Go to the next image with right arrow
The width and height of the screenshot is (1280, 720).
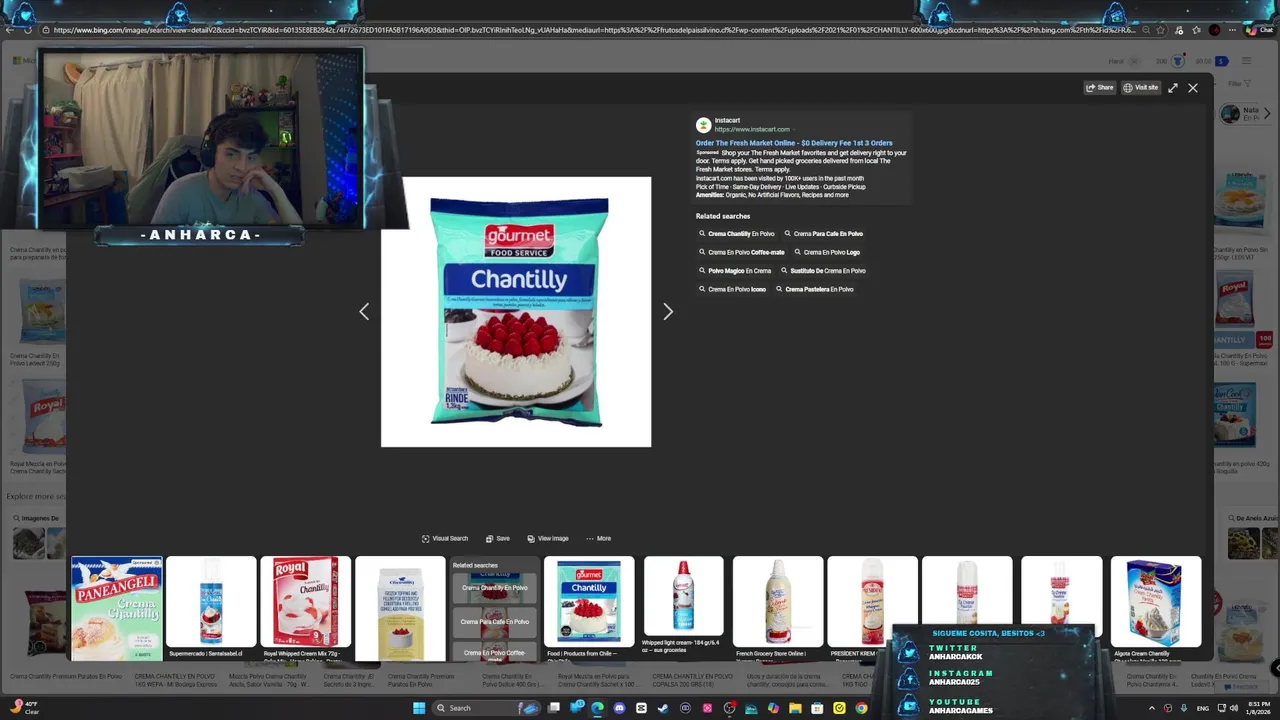(x=668, y=312)
